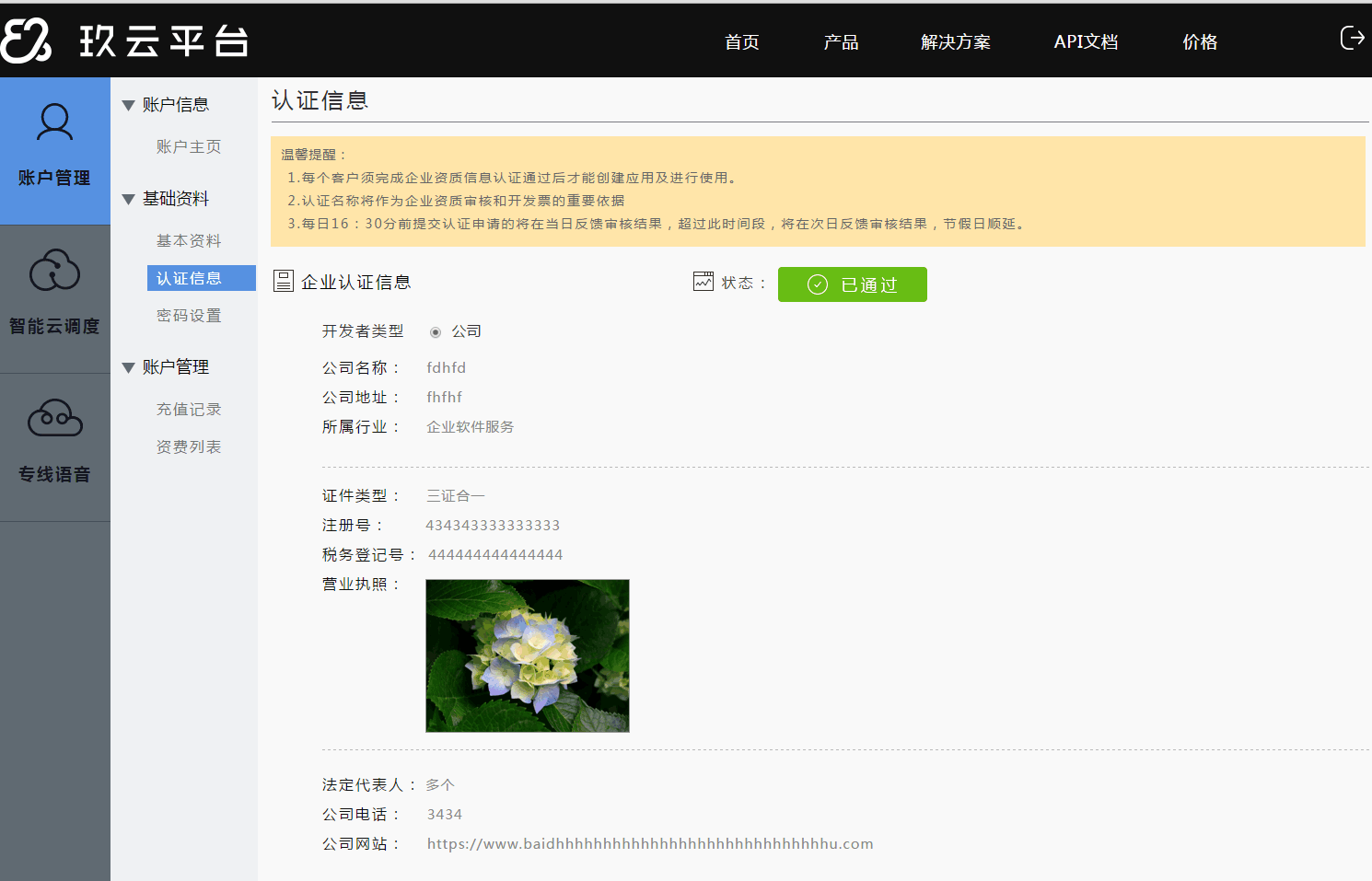Open 账户主页 in side menu

[x=189, y=146]
